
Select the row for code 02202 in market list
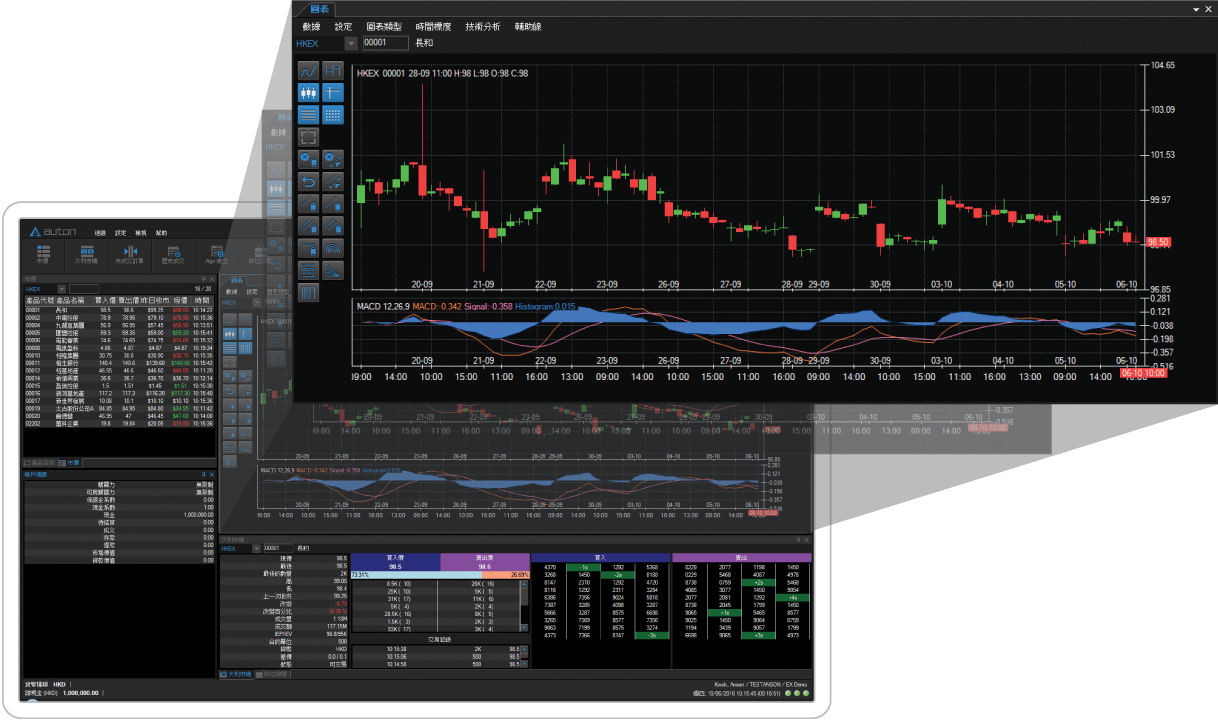point(119,424)
